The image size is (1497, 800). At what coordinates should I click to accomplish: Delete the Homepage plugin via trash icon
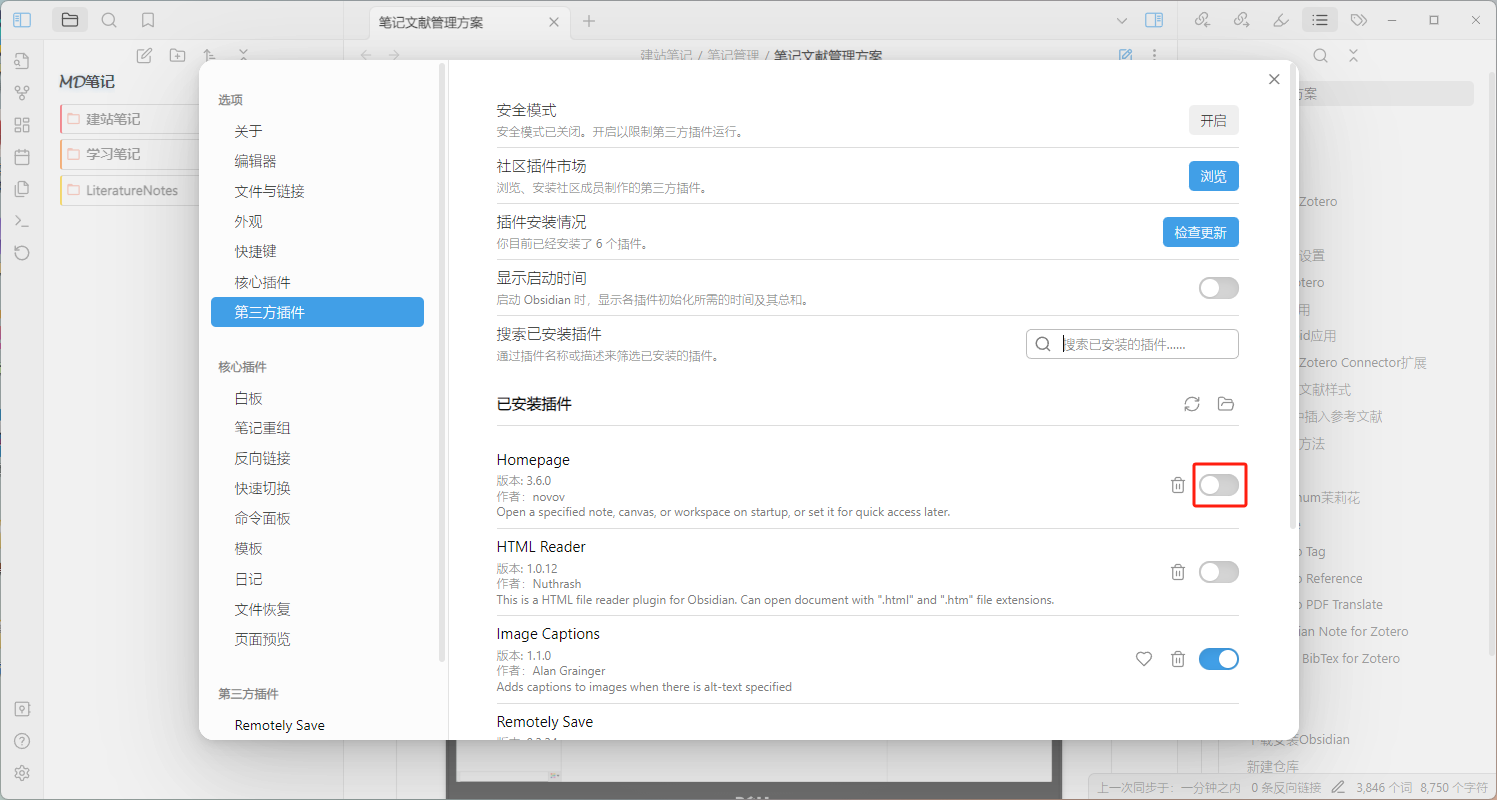point(1178,485)
